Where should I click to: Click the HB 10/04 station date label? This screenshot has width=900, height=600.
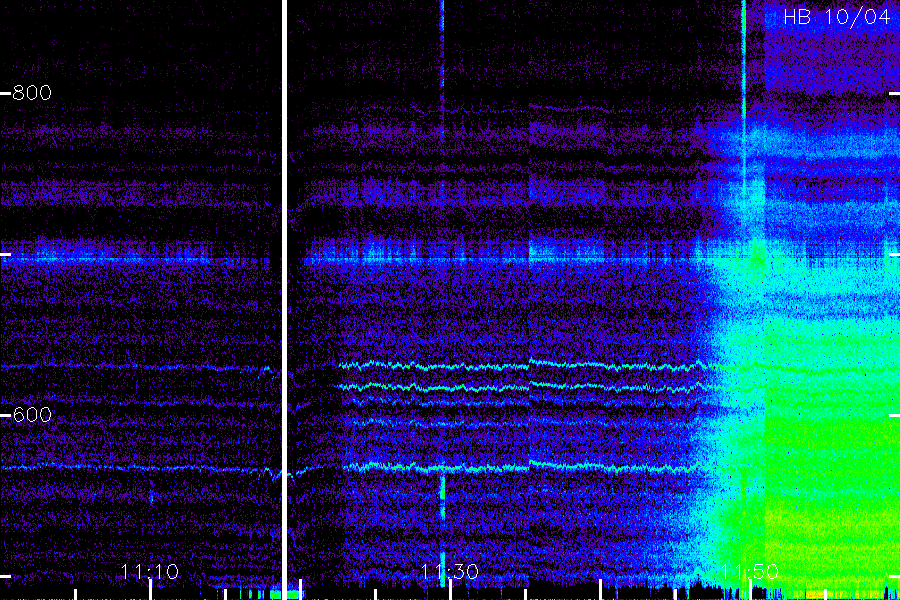(837, 17)
